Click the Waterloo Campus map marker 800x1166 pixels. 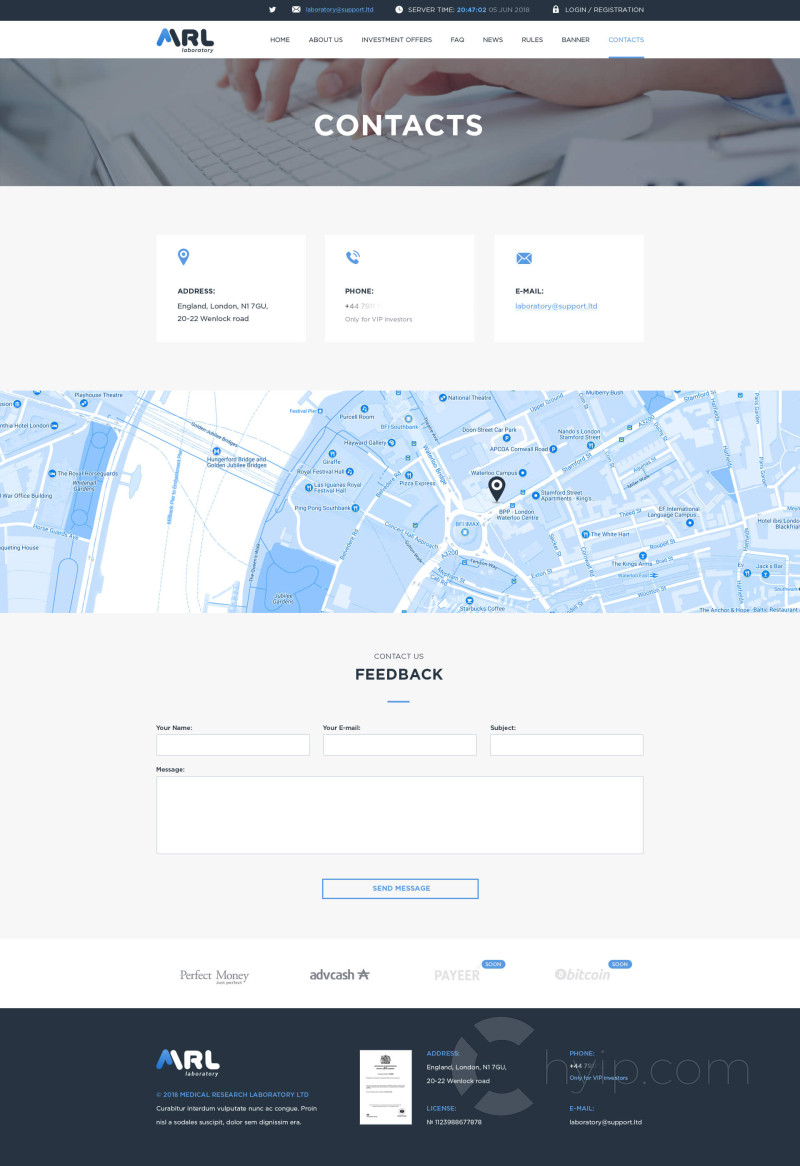click(523, 473)
